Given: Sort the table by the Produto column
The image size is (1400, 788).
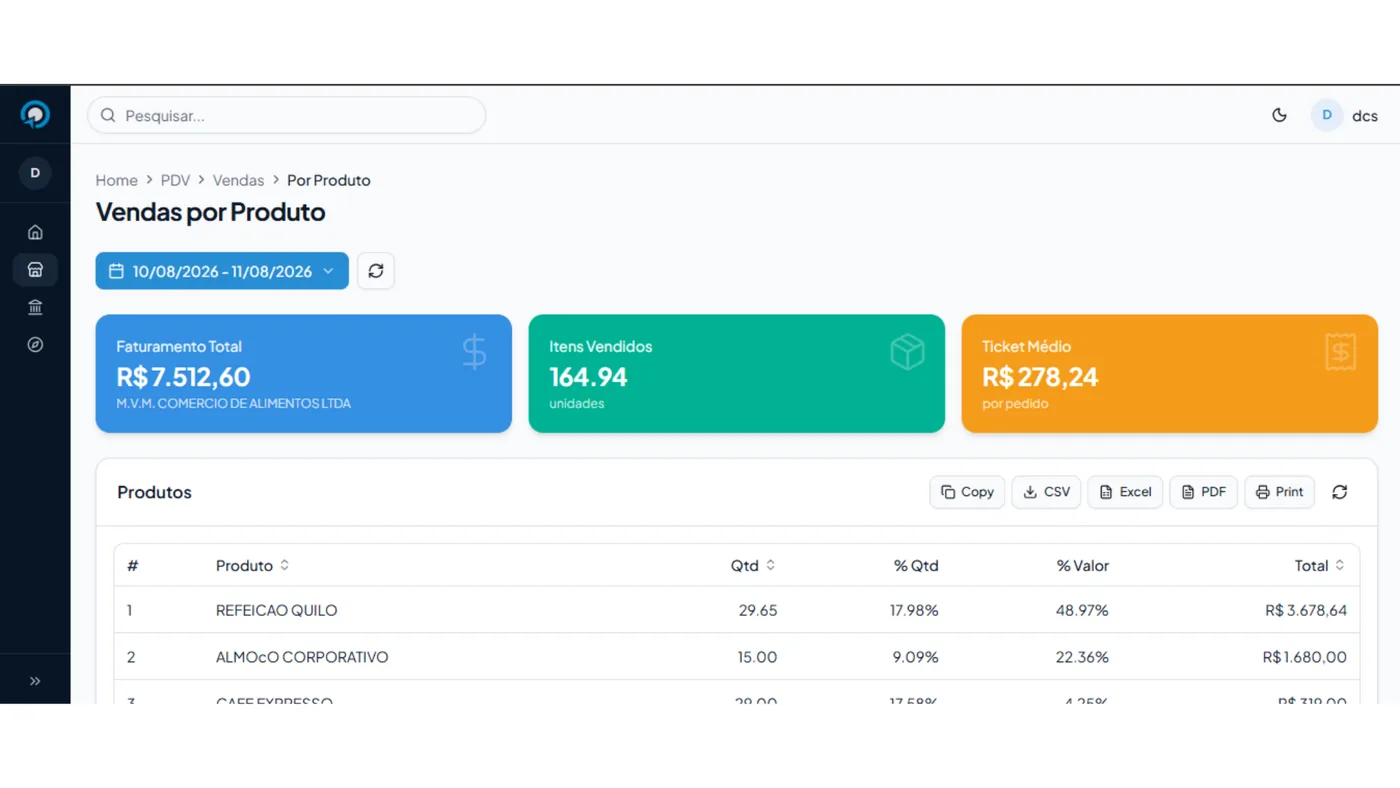Looking at the screenshot, I should point(252,565).
